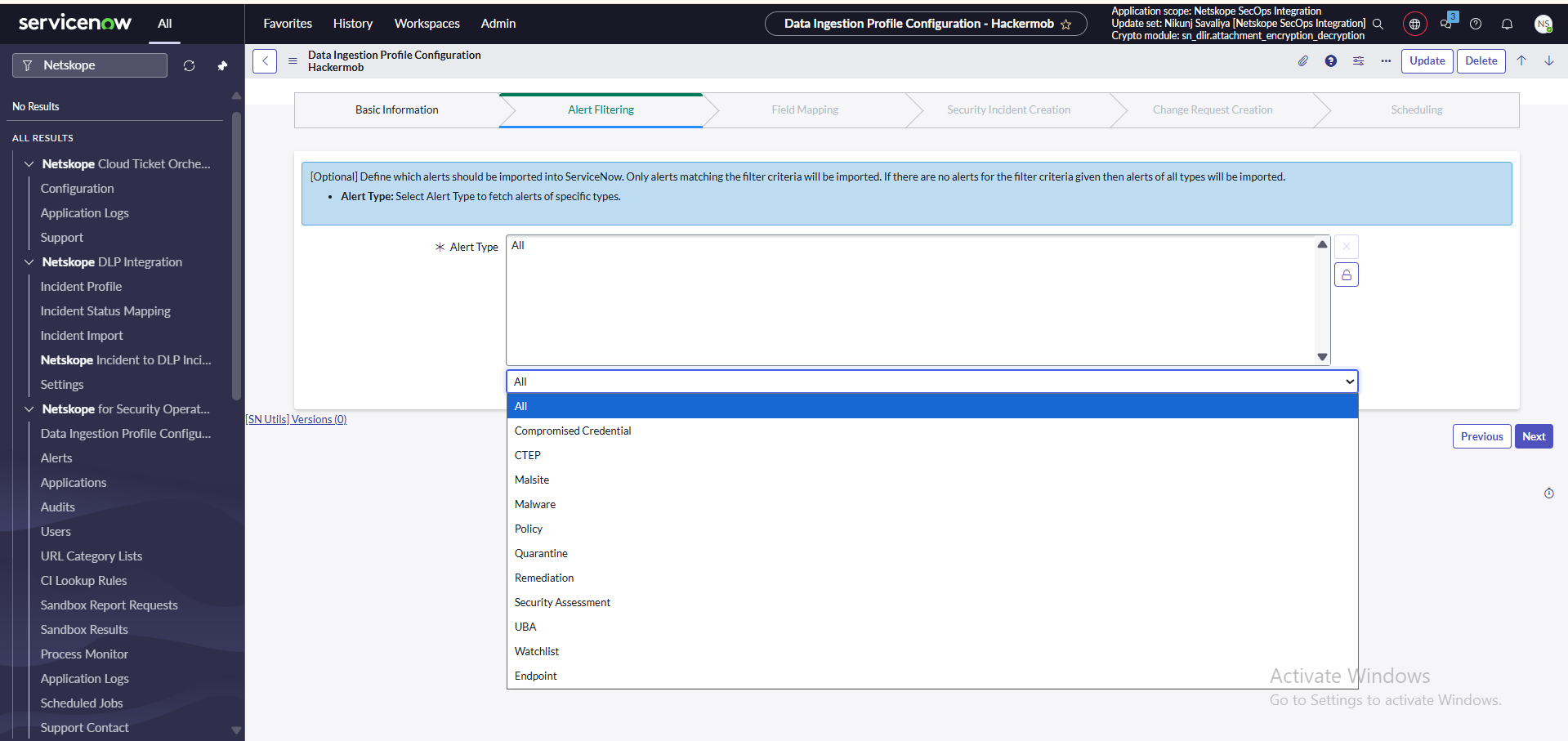Open the Admin menu
This screenshot has height=741, width=1568.
[498, 24]
